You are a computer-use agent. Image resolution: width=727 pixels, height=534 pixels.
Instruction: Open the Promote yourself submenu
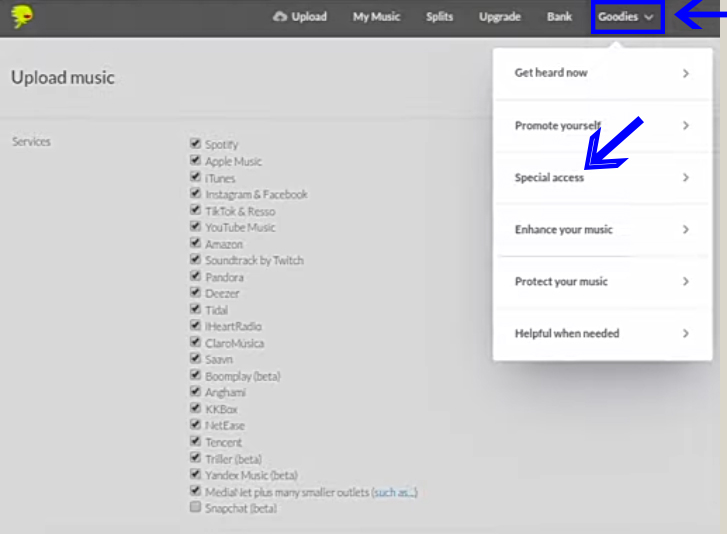coord(602,125)
